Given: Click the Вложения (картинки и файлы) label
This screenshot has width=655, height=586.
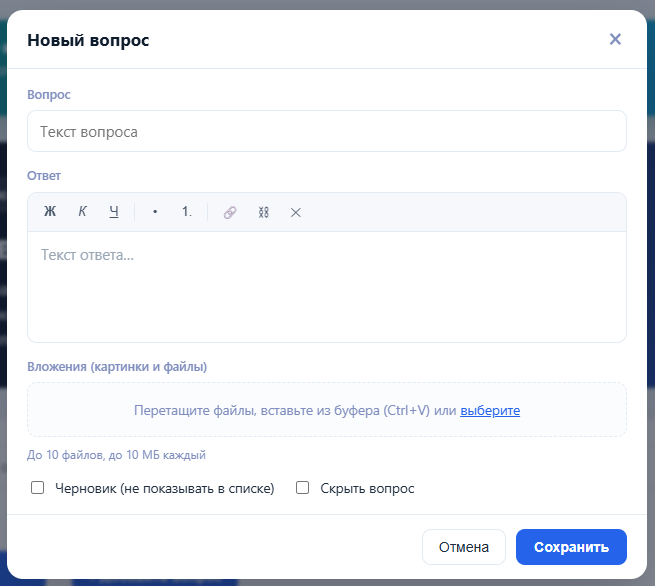Looking at the screenshot, I should pyautogui.click(x=117, y=367).
